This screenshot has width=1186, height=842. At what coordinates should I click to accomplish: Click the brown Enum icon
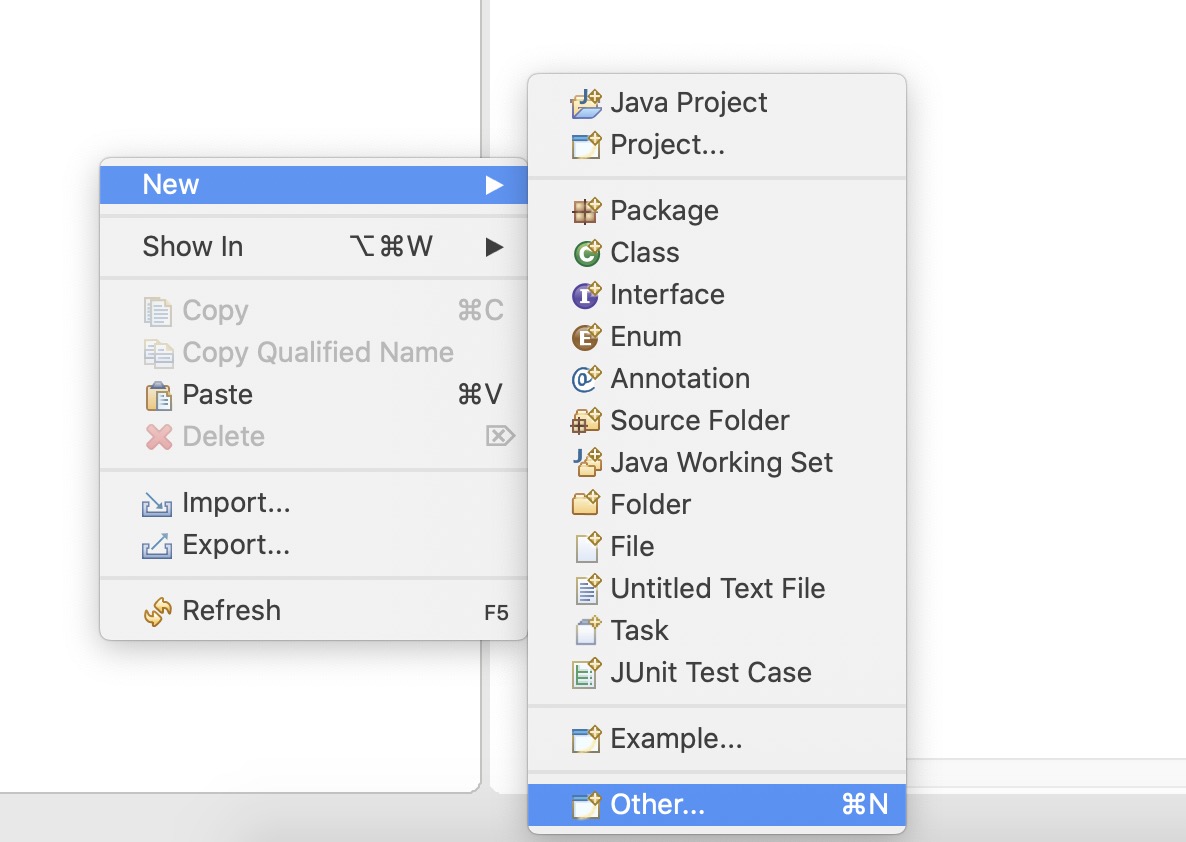pyautogui.click(x=586, y=337)
